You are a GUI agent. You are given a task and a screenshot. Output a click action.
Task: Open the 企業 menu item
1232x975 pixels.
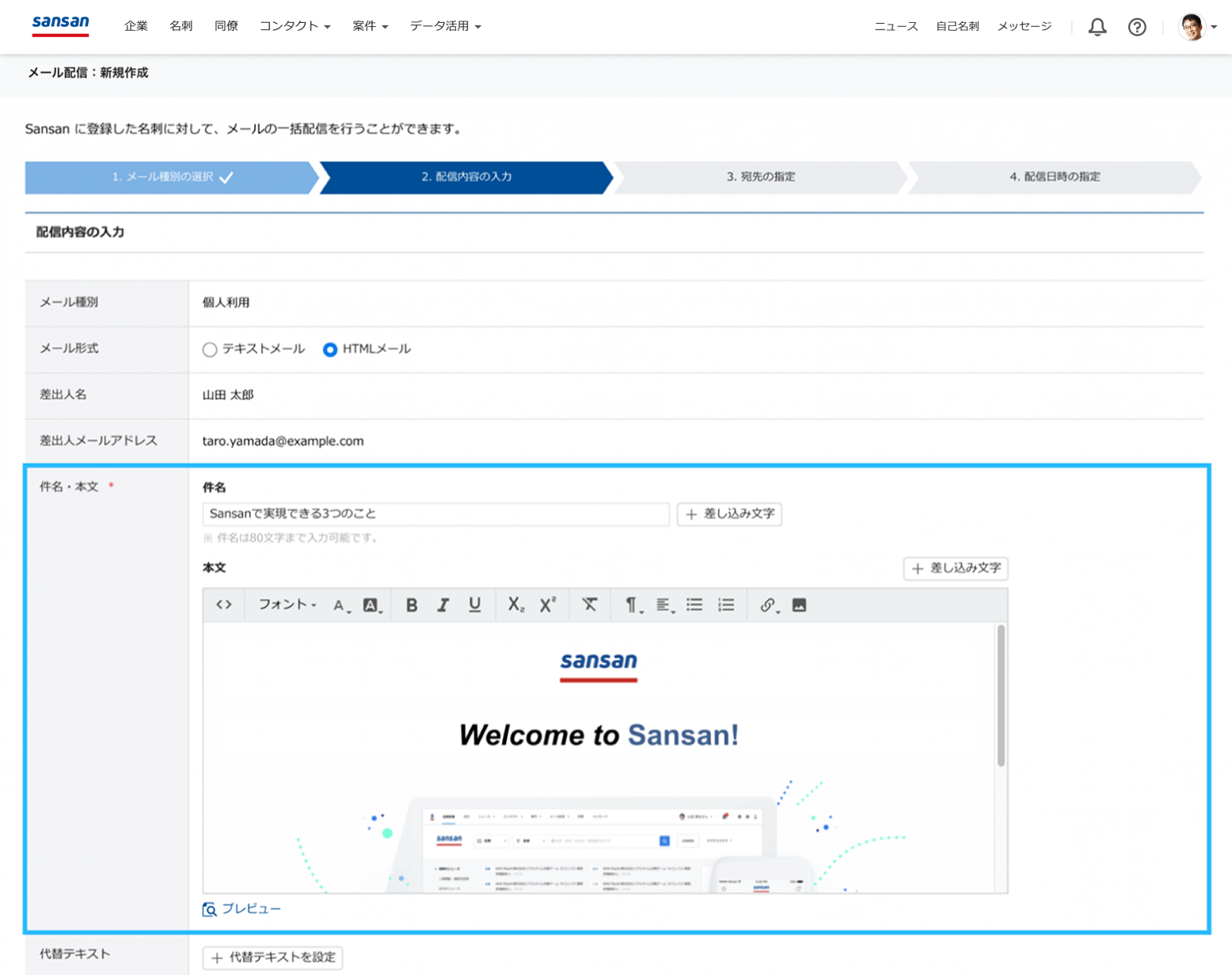[x=136, y=26]
